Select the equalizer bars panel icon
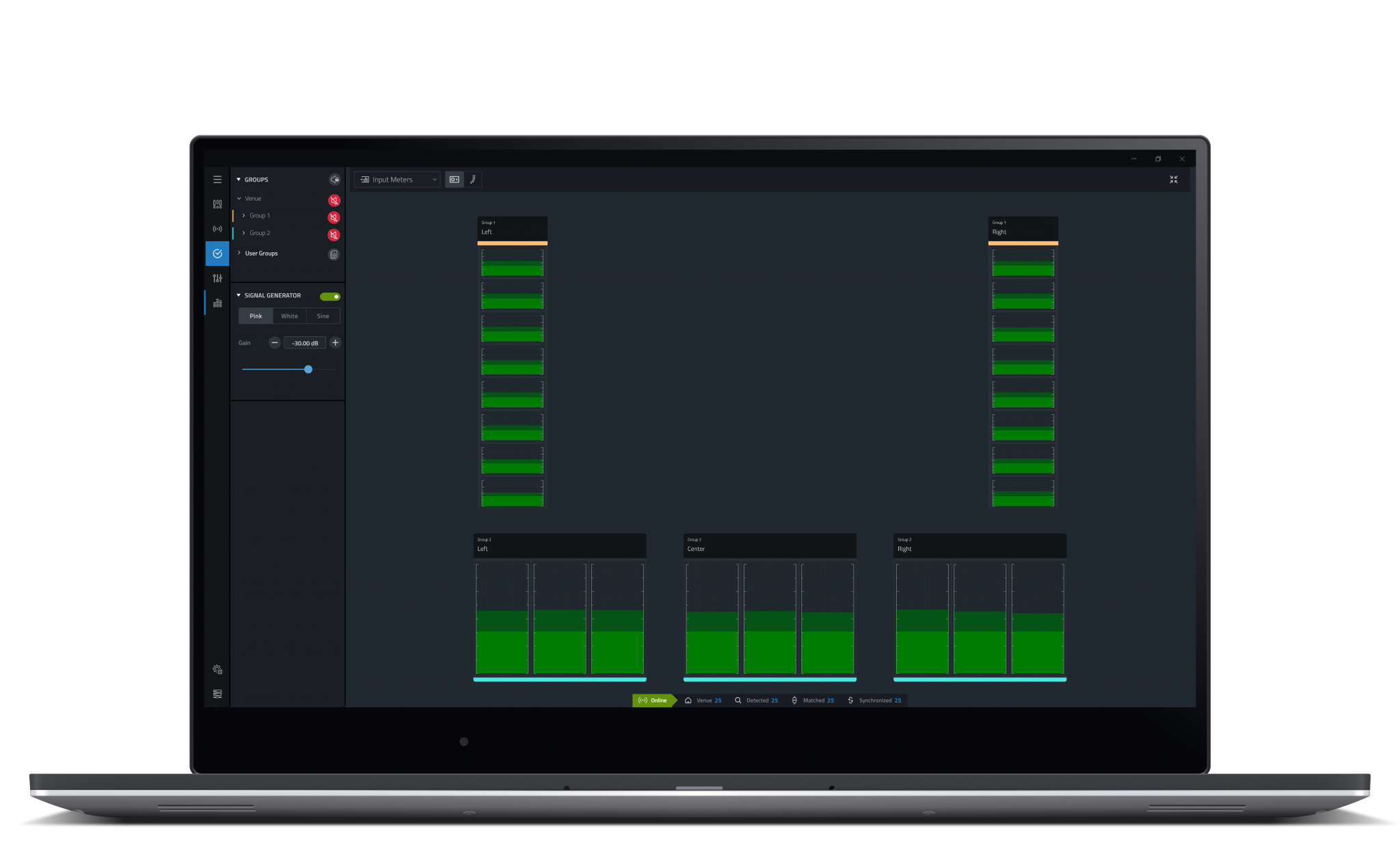The height and width of the screenshot is (857, 1400). click(217, 301)
